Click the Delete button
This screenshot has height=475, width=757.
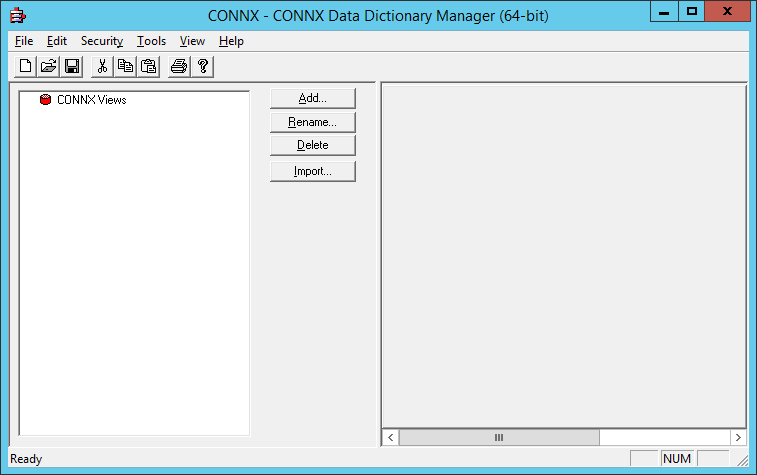(313, 145)
